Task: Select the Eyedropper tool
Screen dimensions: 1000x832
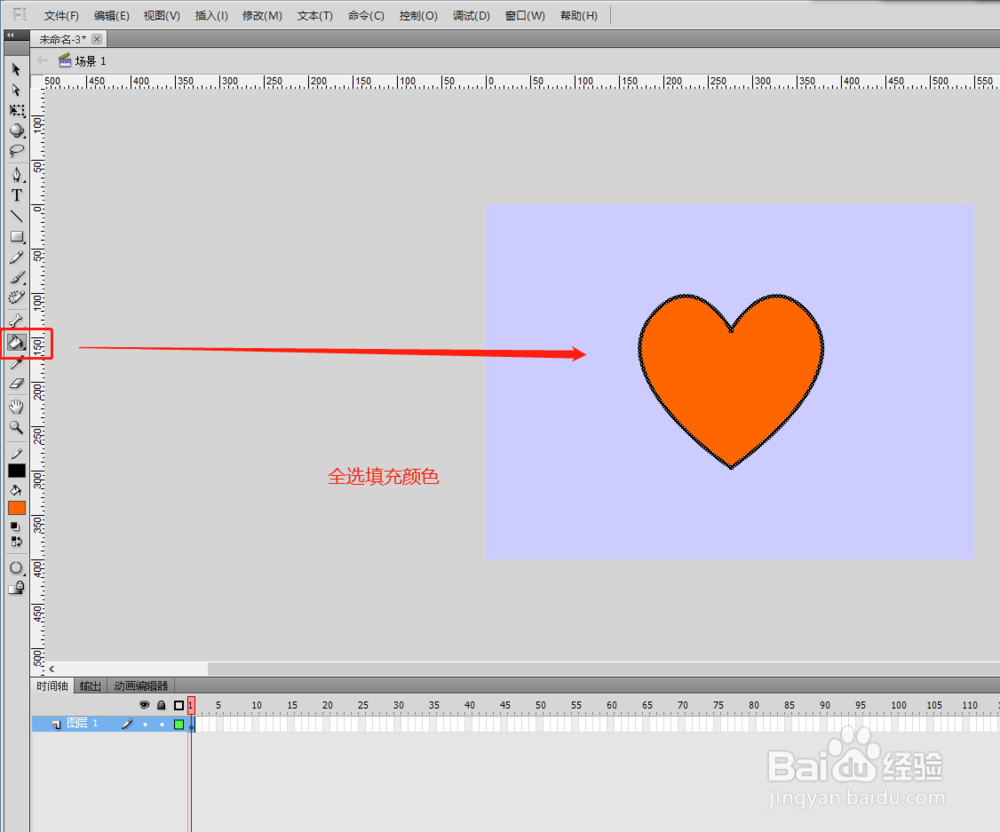Action: coord(17,363)
